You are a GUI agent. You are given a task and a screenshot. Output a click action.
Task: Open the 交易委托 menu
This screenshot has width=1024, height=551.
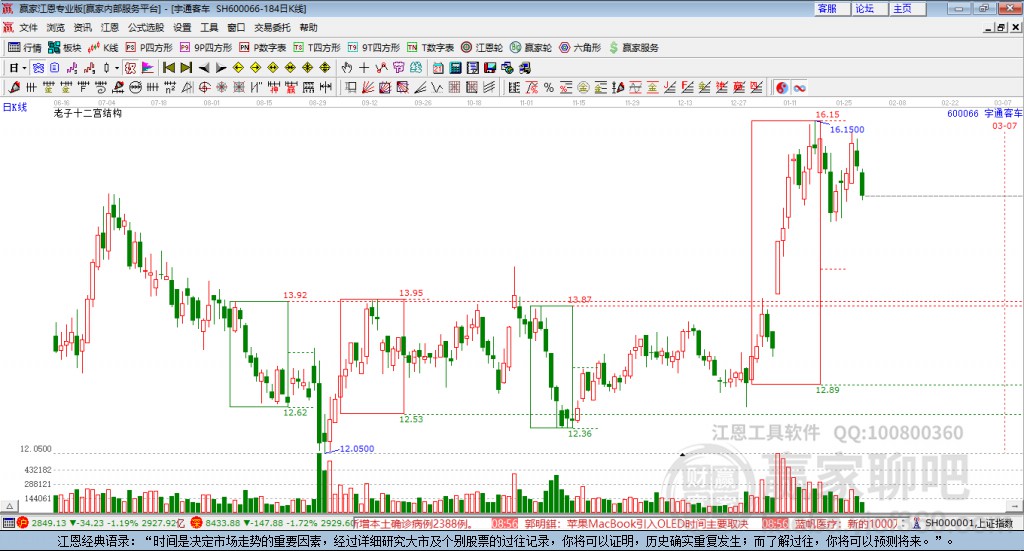pyautogui.click(x=272, y=27)
